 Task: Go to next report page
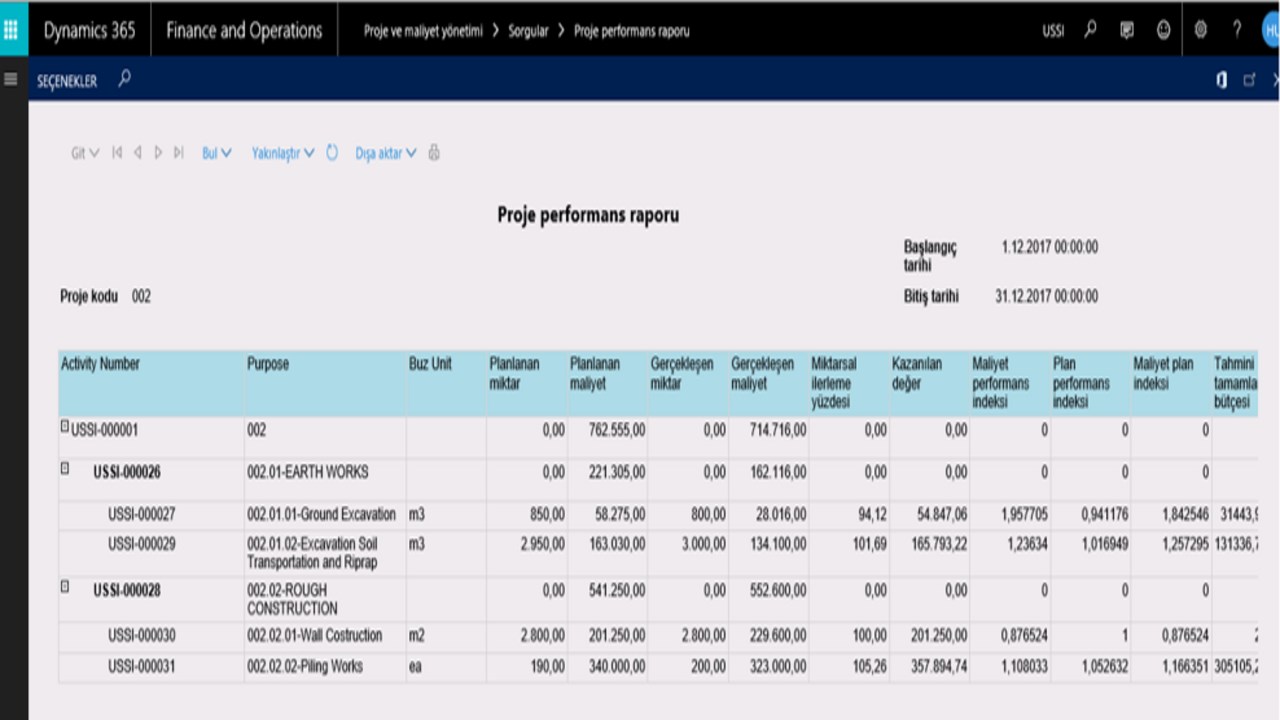click(x=158, y=153)
